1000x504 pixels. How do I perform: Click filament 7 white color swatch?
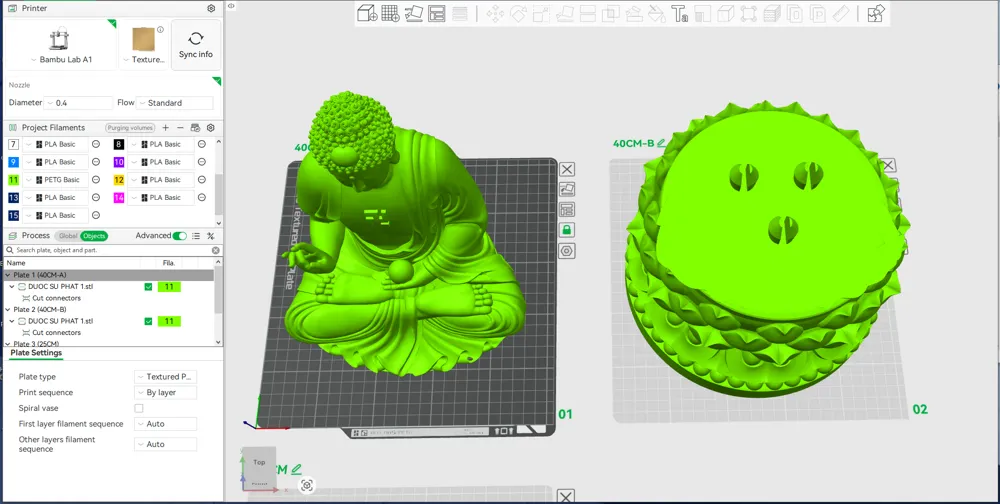pos(13,144)
